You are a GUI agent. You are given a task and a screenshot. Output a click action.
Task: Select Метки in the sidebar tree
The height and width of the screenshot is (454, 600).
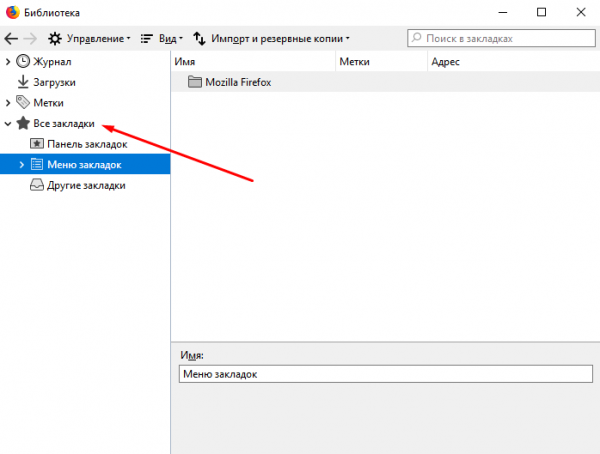click(48, 103)
